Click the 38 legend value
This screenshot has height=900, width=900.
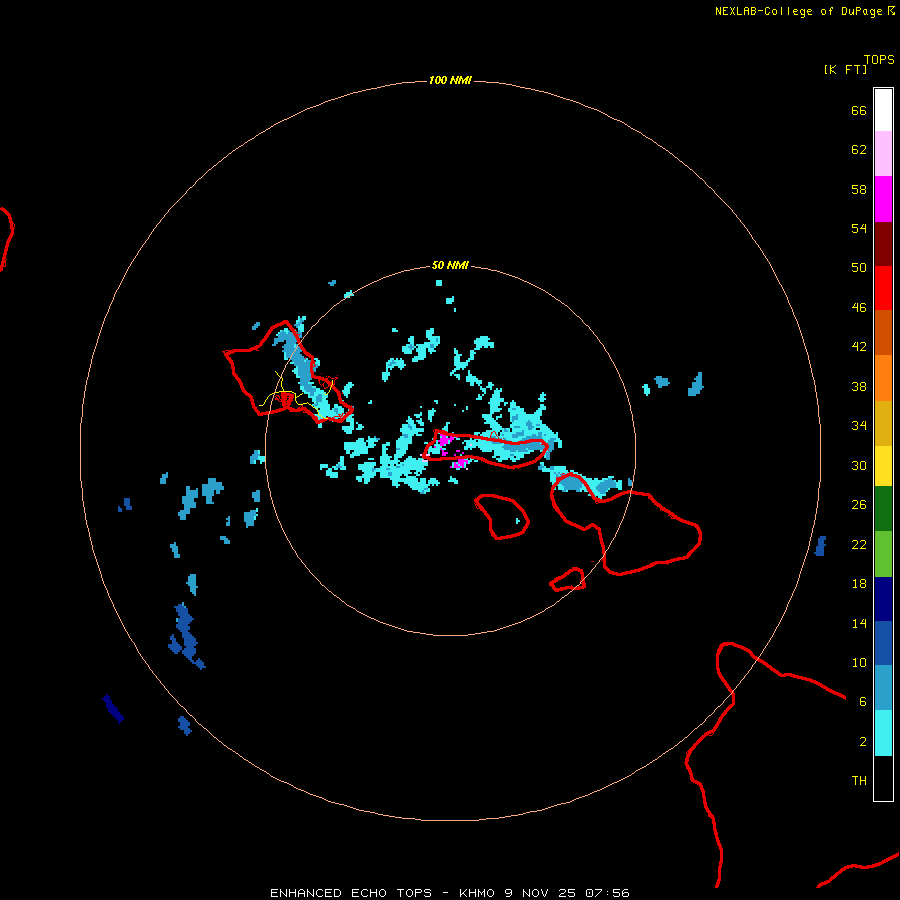859,386
